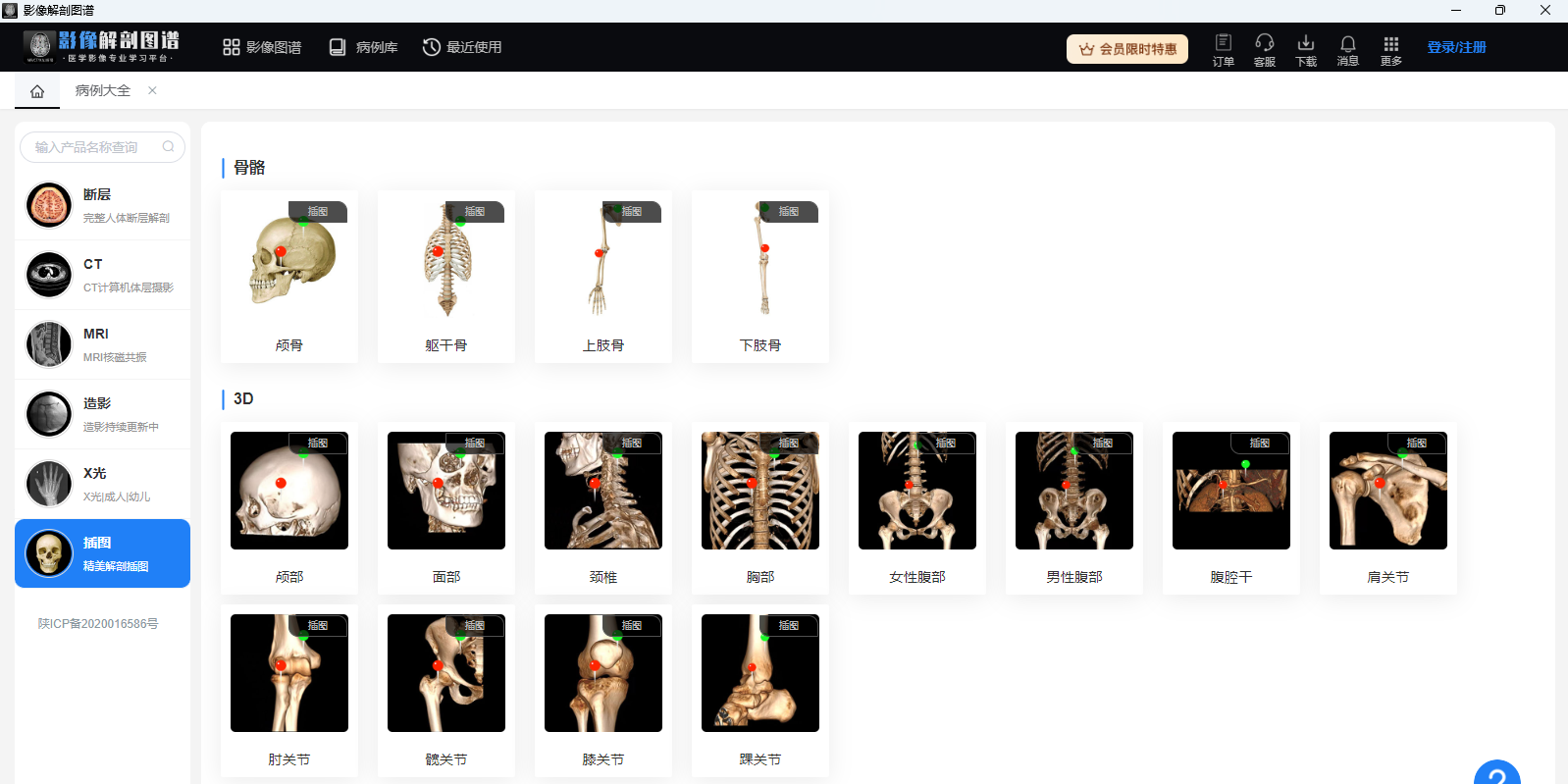The width and height of the screenshot is (1568, 784).
Task: Click the blue help question-mark bubble
Action: [x=1496, y=775]
